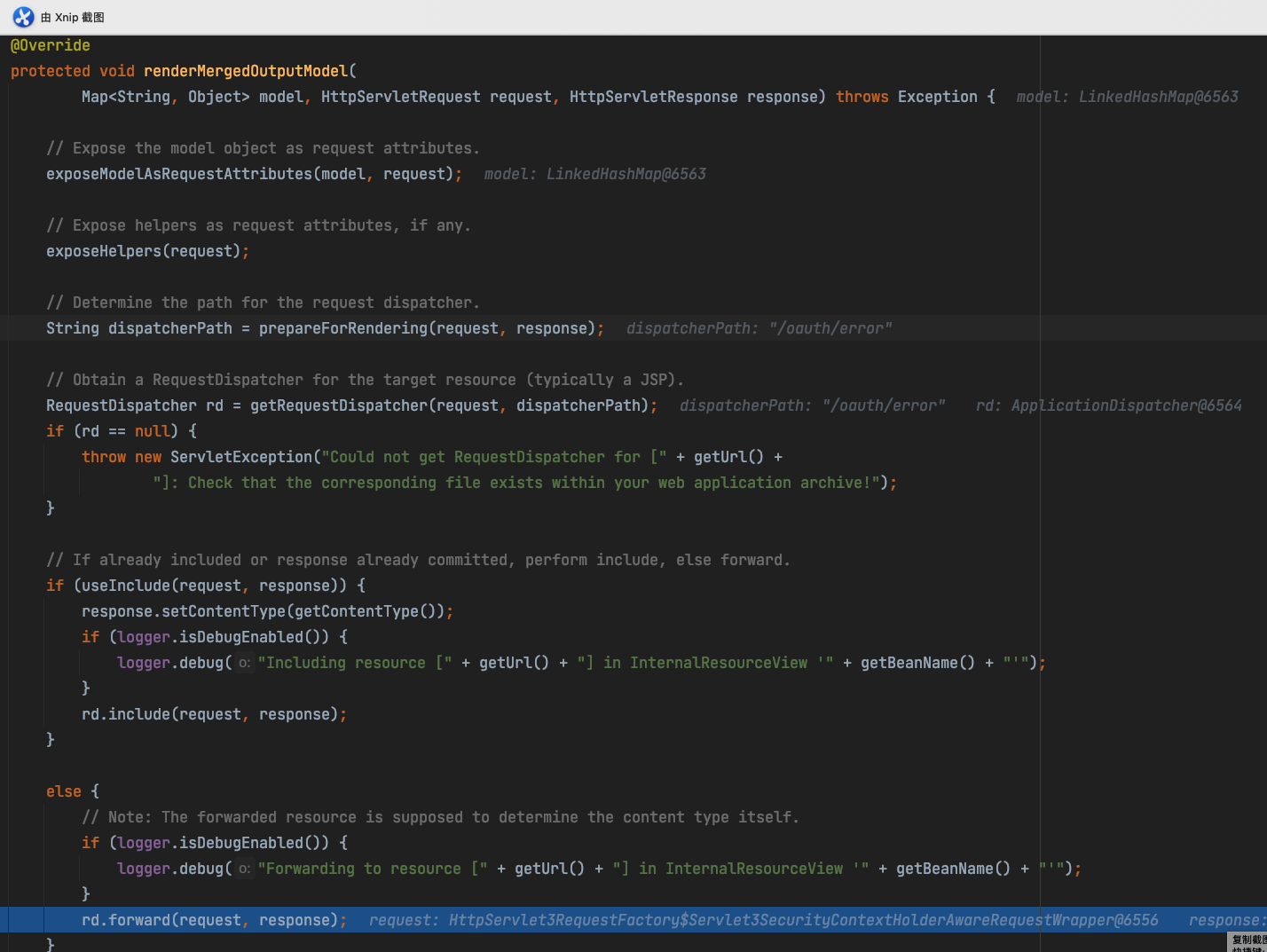This screenshot has width=1267, height=952.
Task: Click the '由 Xnip 截图' window title
Action: coord(73,18)
